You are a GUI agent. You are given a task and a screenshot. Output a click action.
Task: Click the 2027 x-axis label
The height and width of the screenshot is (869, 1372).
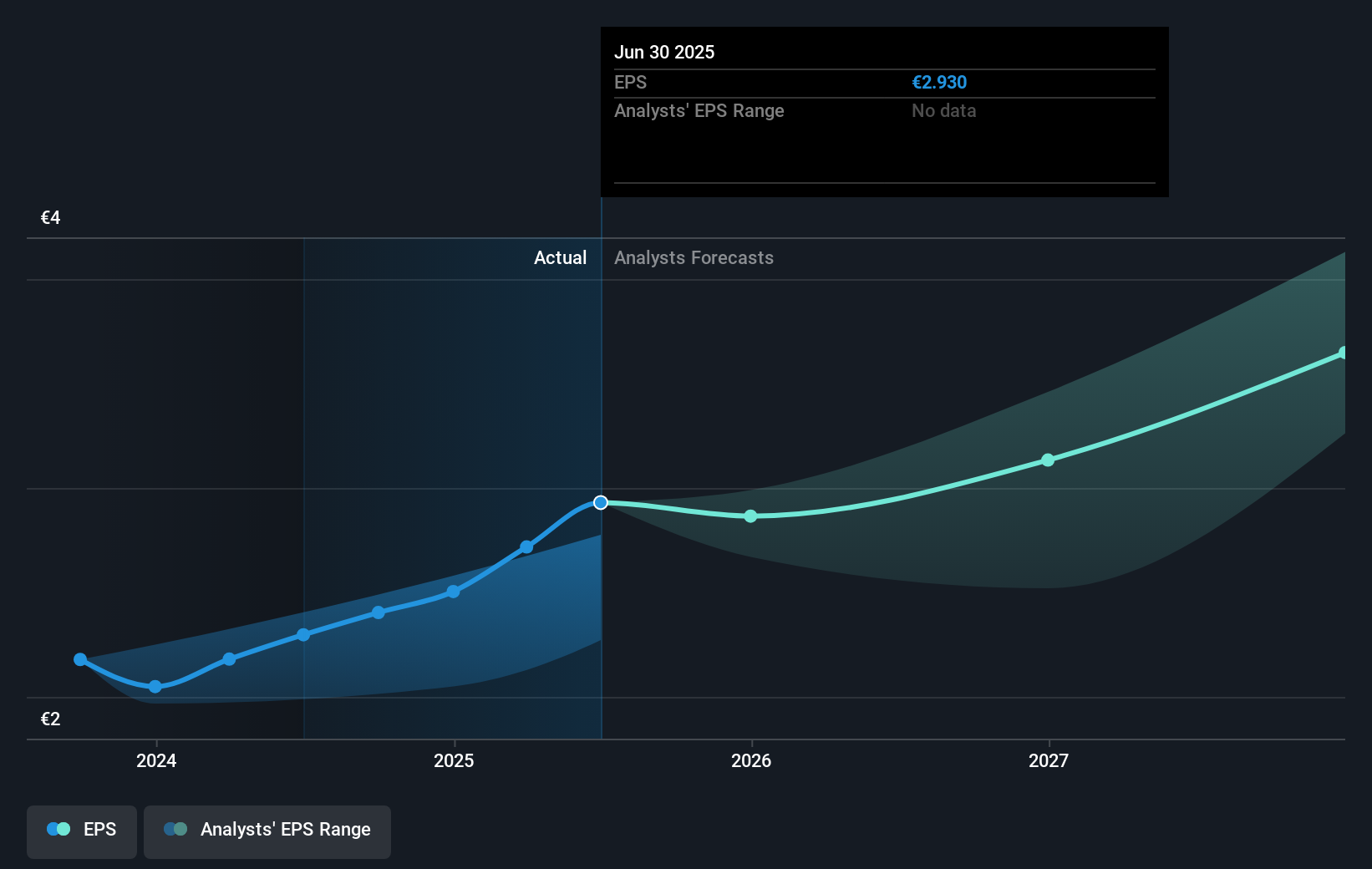point(1049,760)
